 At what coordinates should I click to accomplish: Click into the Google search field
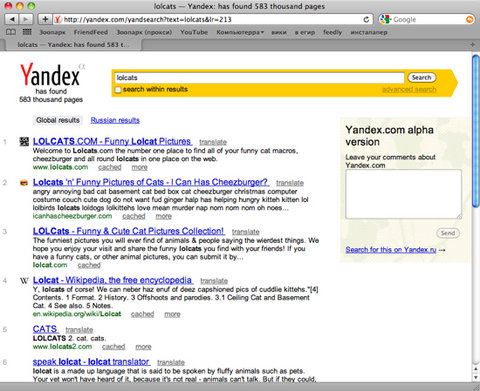[x=428, y=19]
